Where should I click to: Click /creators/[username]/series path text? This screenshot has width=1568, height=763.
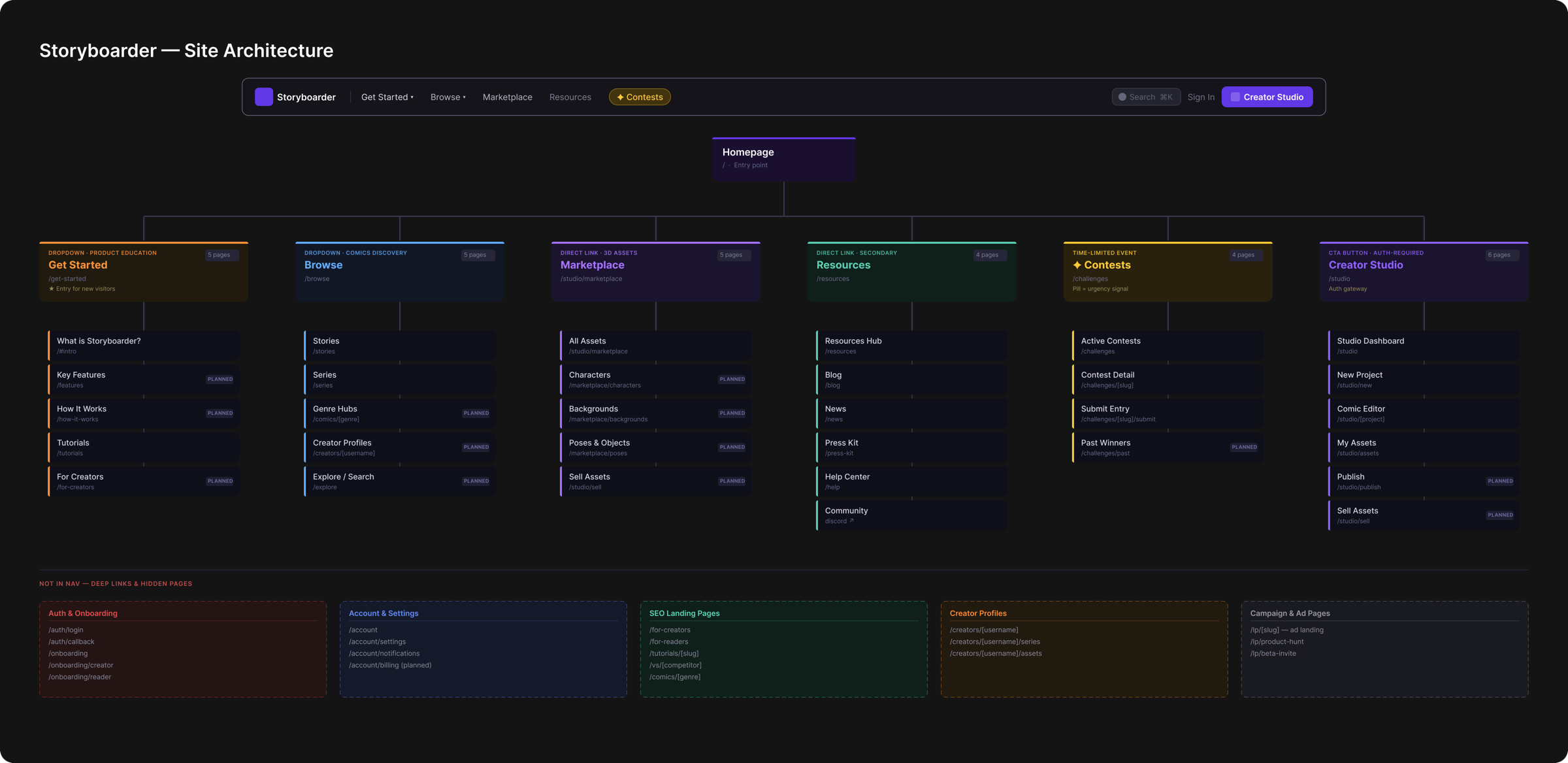tap(995, 641)
